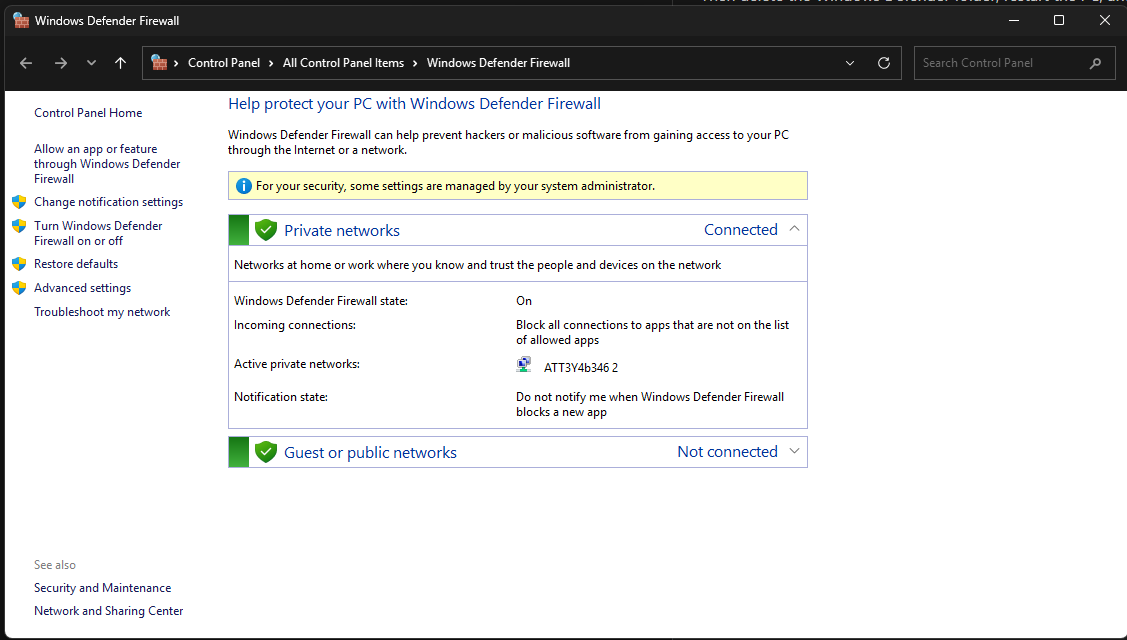Click the search magnifier in Search Control Panel

1095,62
